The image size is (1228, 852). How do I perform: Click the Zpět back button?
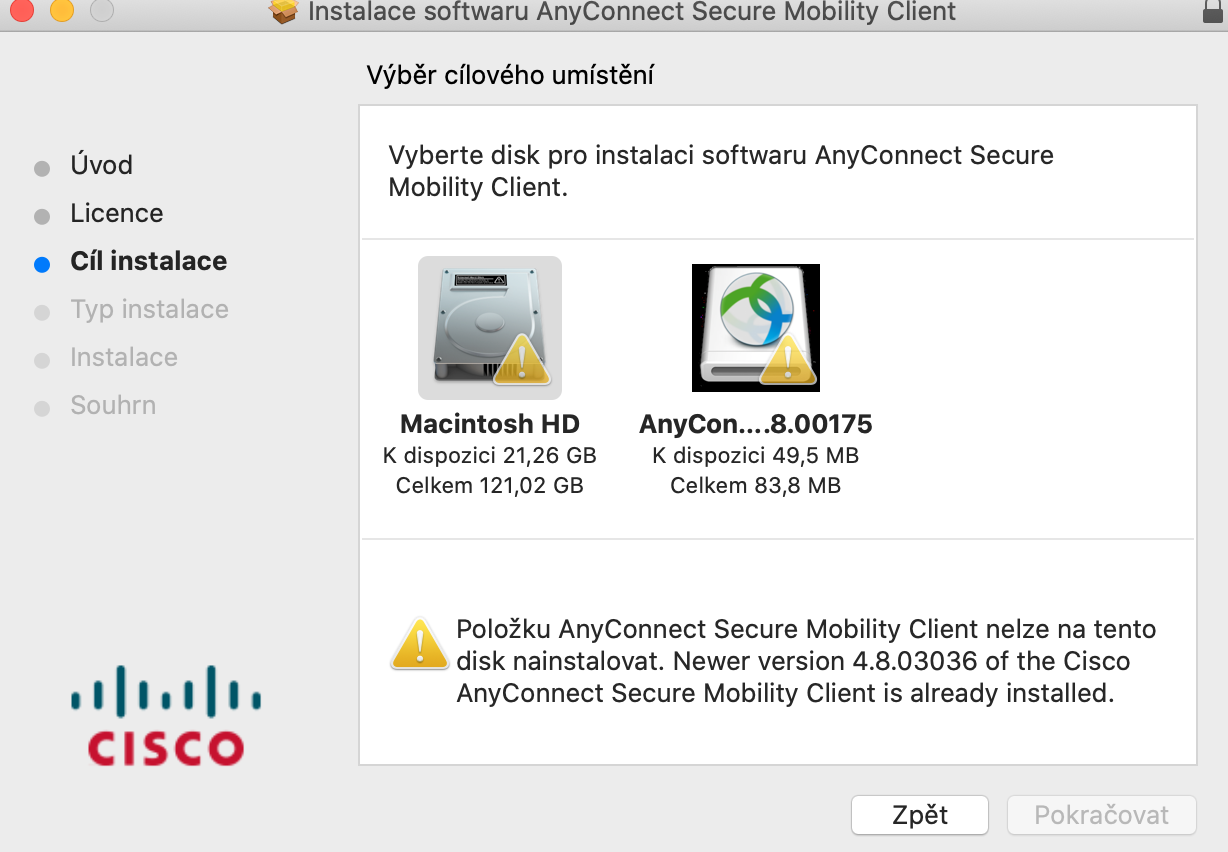pos(920,815)
